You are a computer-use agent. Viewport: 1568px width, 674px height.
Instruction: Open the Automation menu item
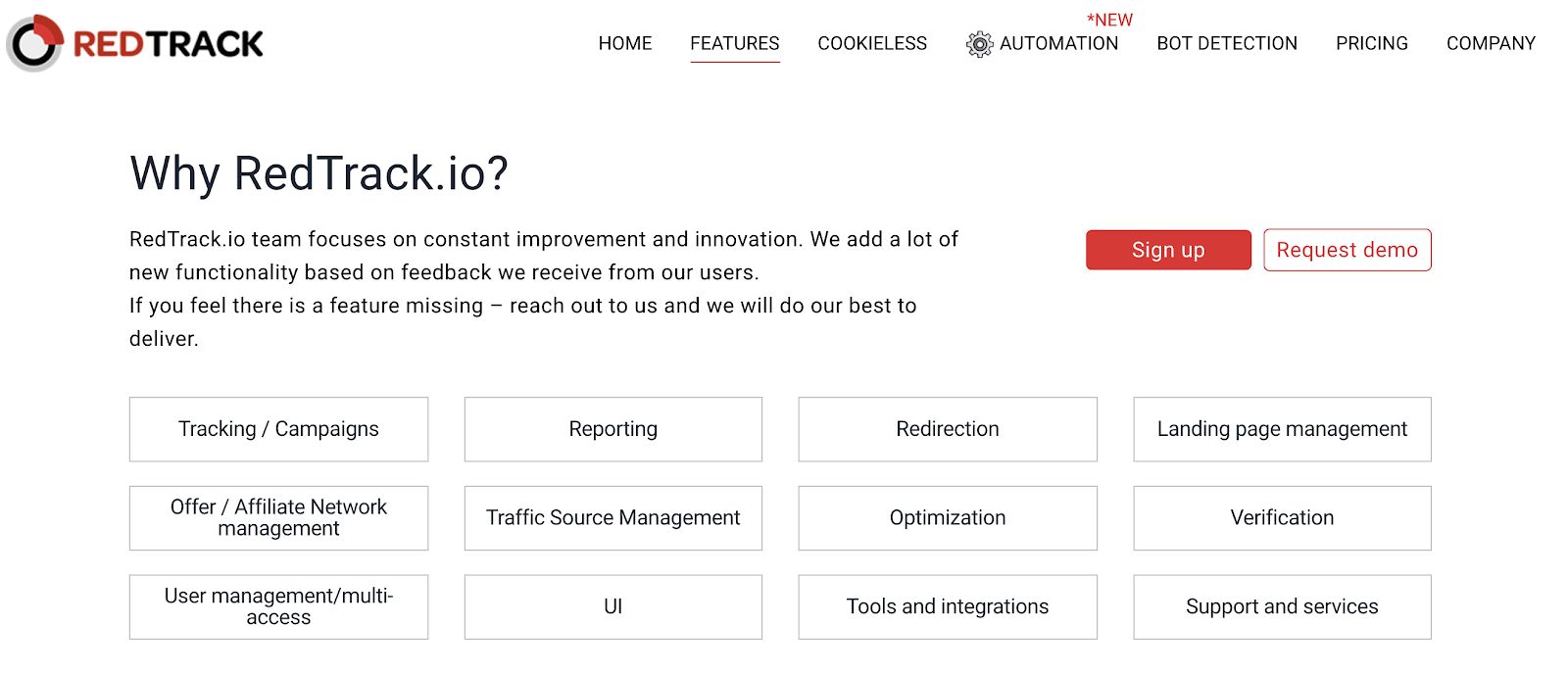point(1058,43)
